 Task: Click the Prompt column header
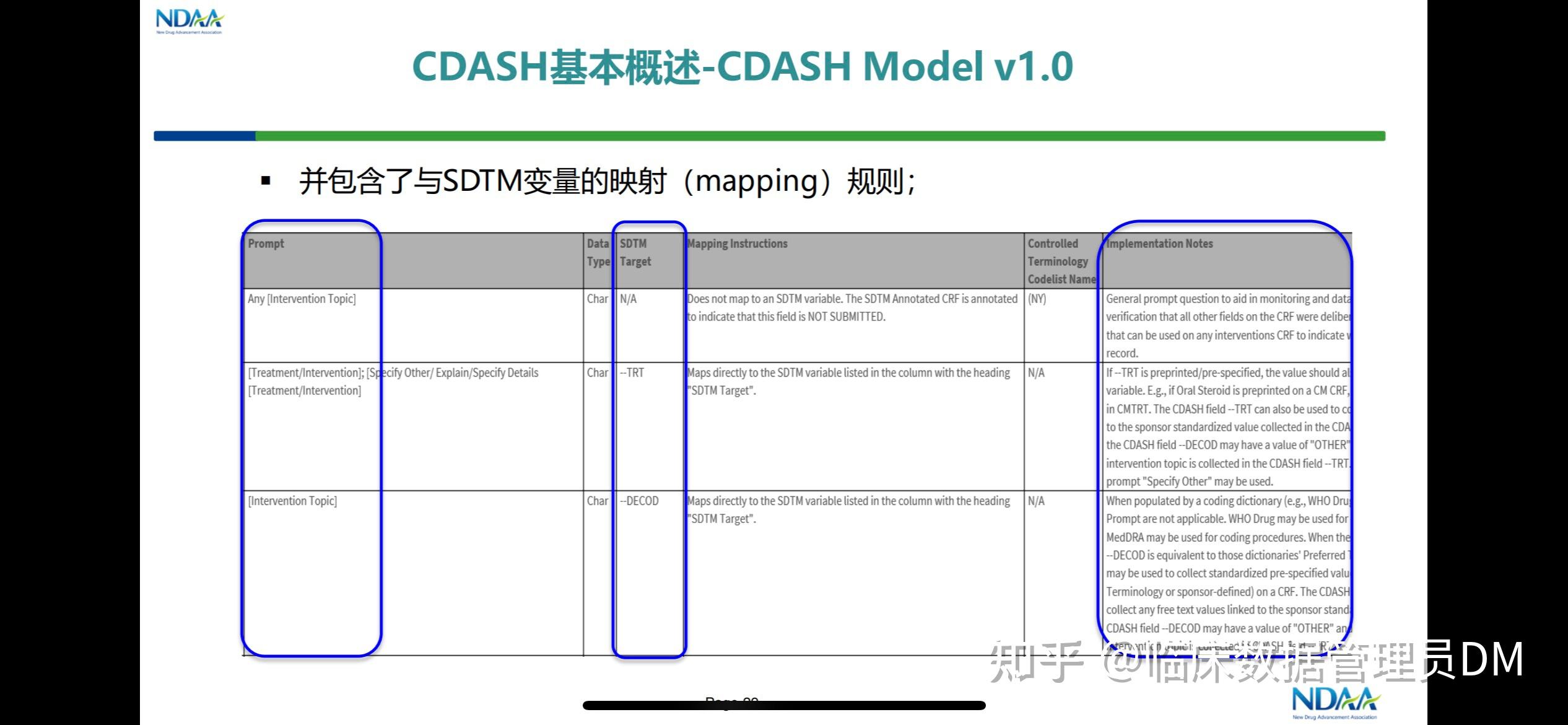click(x=266, y=244)
